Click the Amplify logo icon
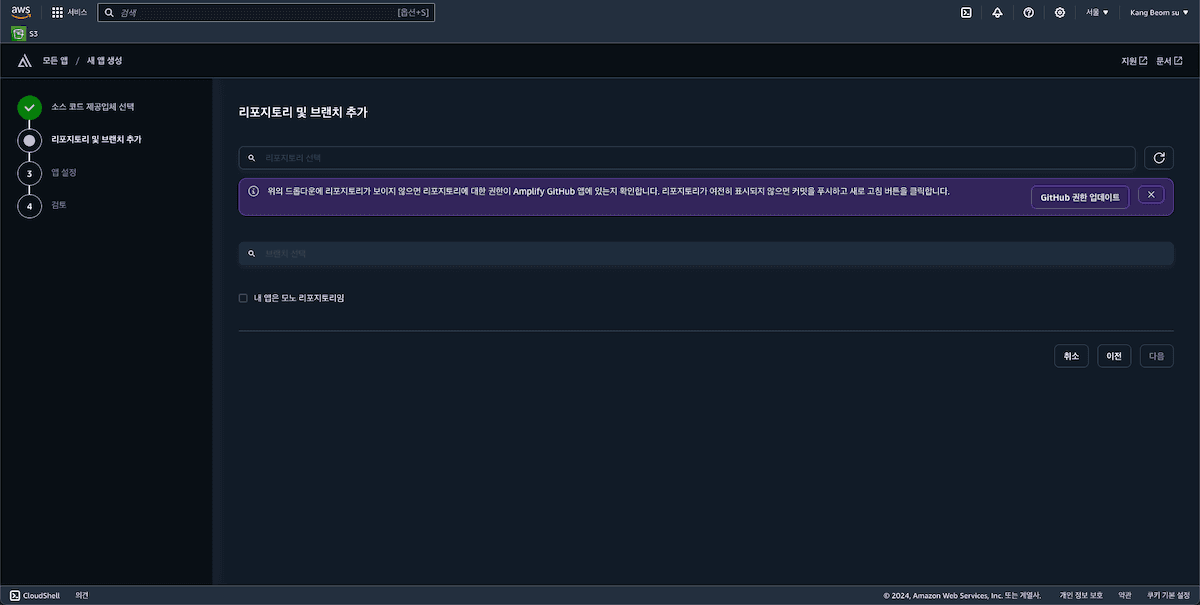This screenshot has height=605, width=1200. (25, 61)
